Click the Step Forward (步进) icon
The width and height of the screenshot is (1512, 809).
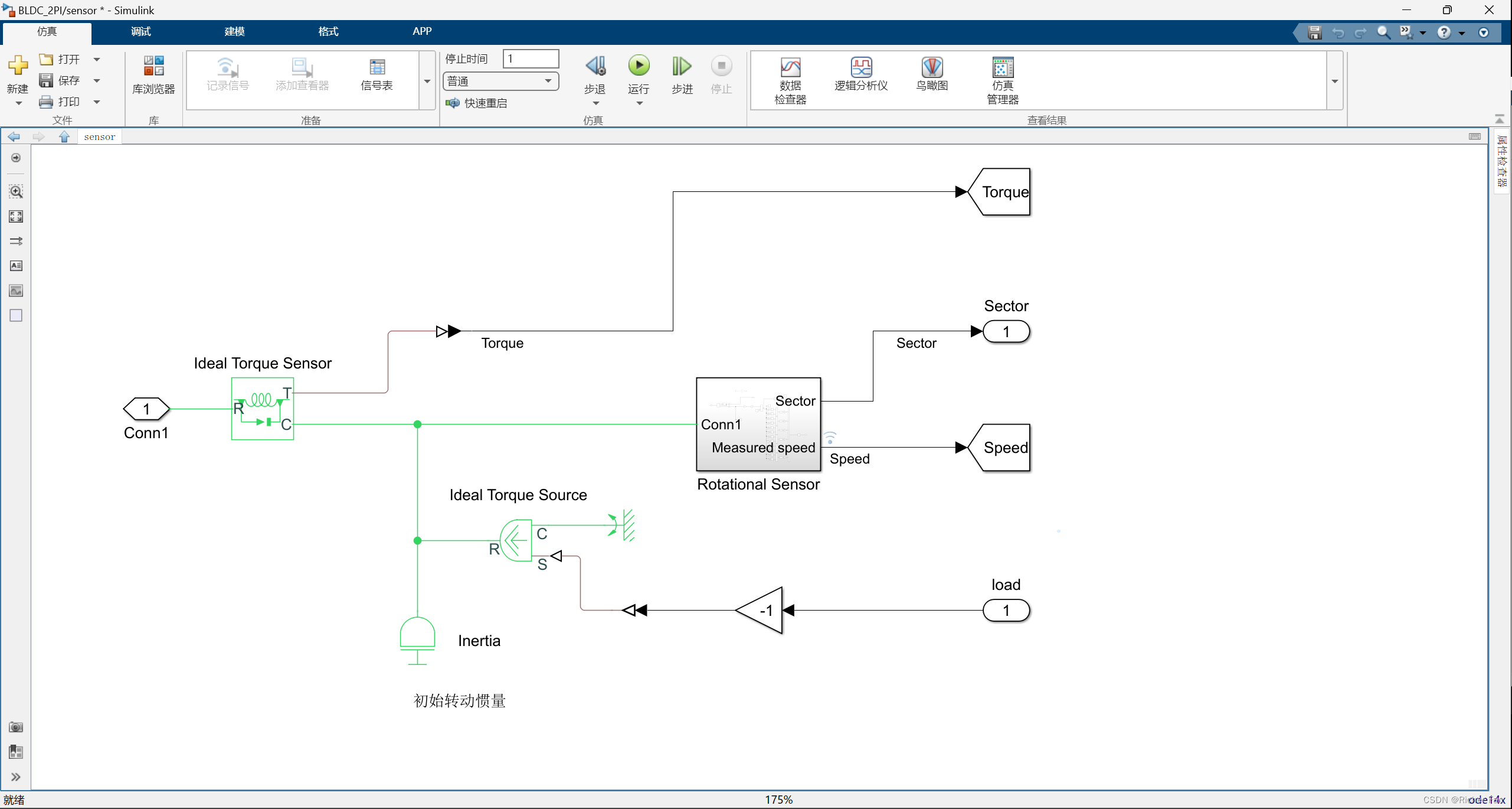click(x=682, y=66)
